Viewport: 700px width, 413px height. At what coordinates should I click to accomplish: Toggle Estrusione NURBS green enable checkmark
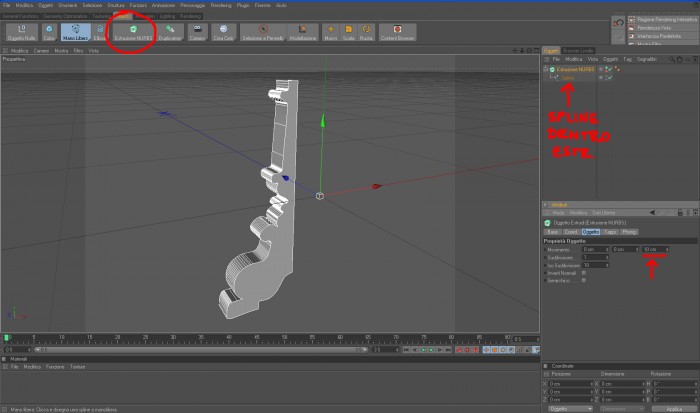[609, 69]
